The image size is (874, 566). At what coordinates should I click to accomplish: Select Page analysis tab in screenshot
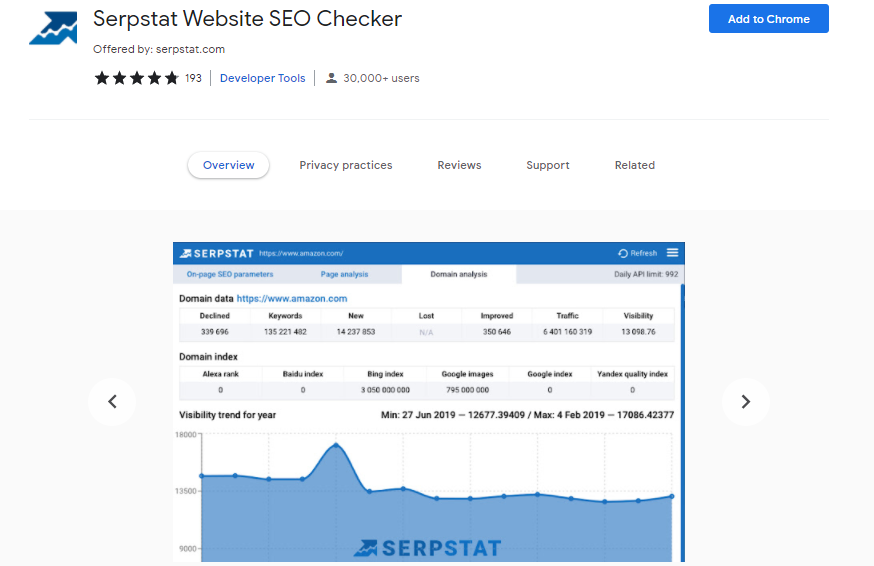coord(344,274)
